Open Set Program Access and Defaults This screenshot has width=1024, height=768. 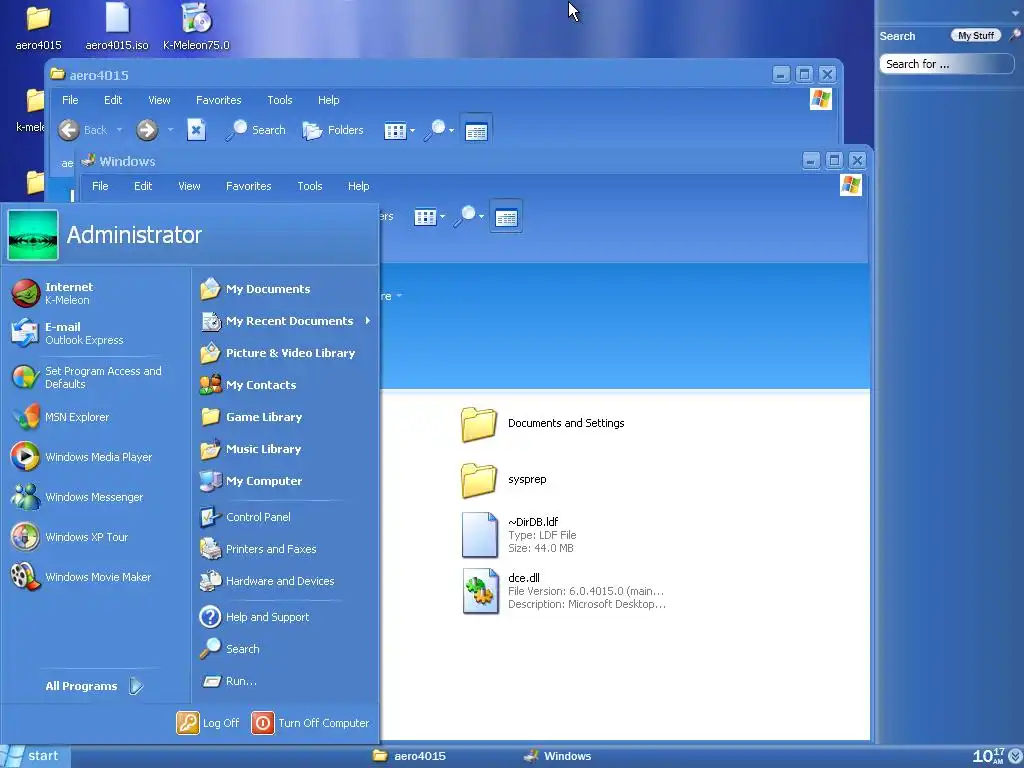(86, 377)
